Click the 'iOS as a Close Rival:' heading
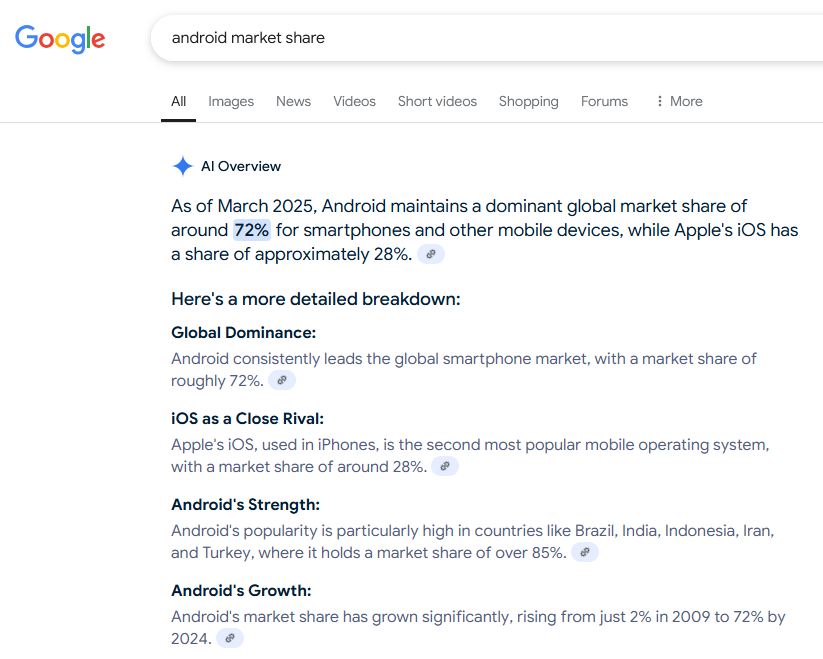This screenshot has height=659, width=823. [x=247, y=419]
